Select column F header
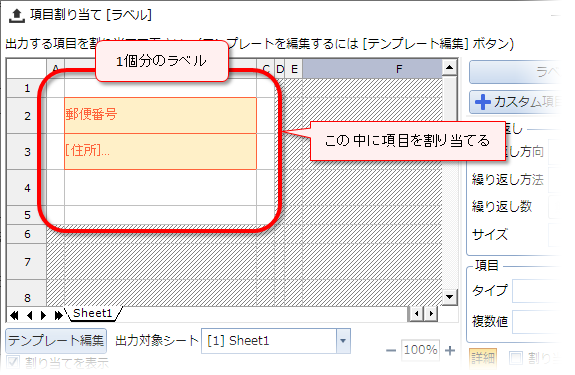This screenshot has width=575, height=375. click(372, 69)
